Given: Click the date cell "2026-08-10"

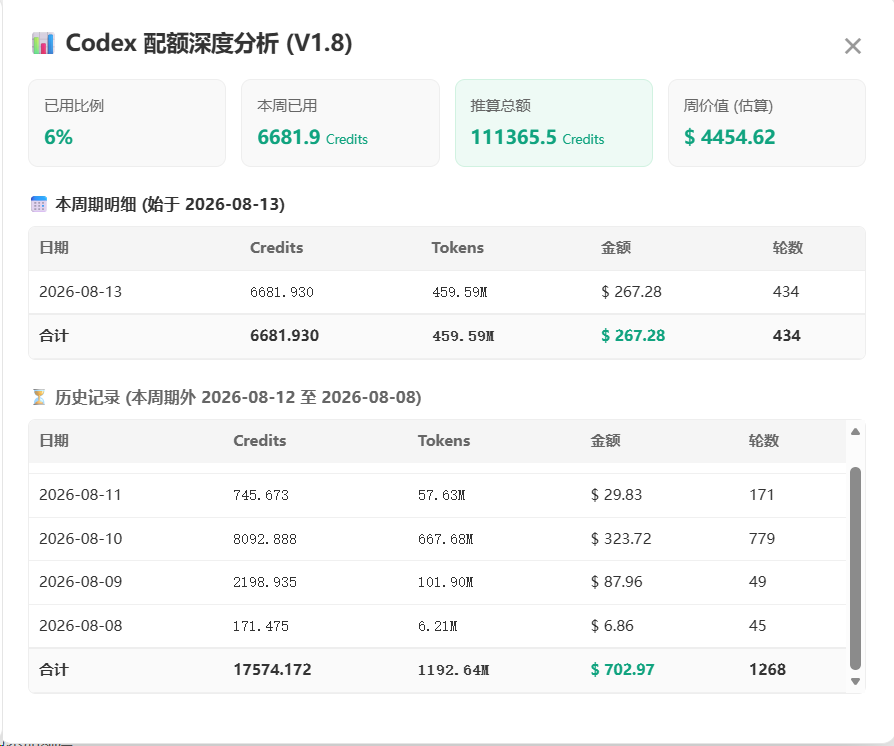Looking at the screenshot, I should [x=80, y=538].
